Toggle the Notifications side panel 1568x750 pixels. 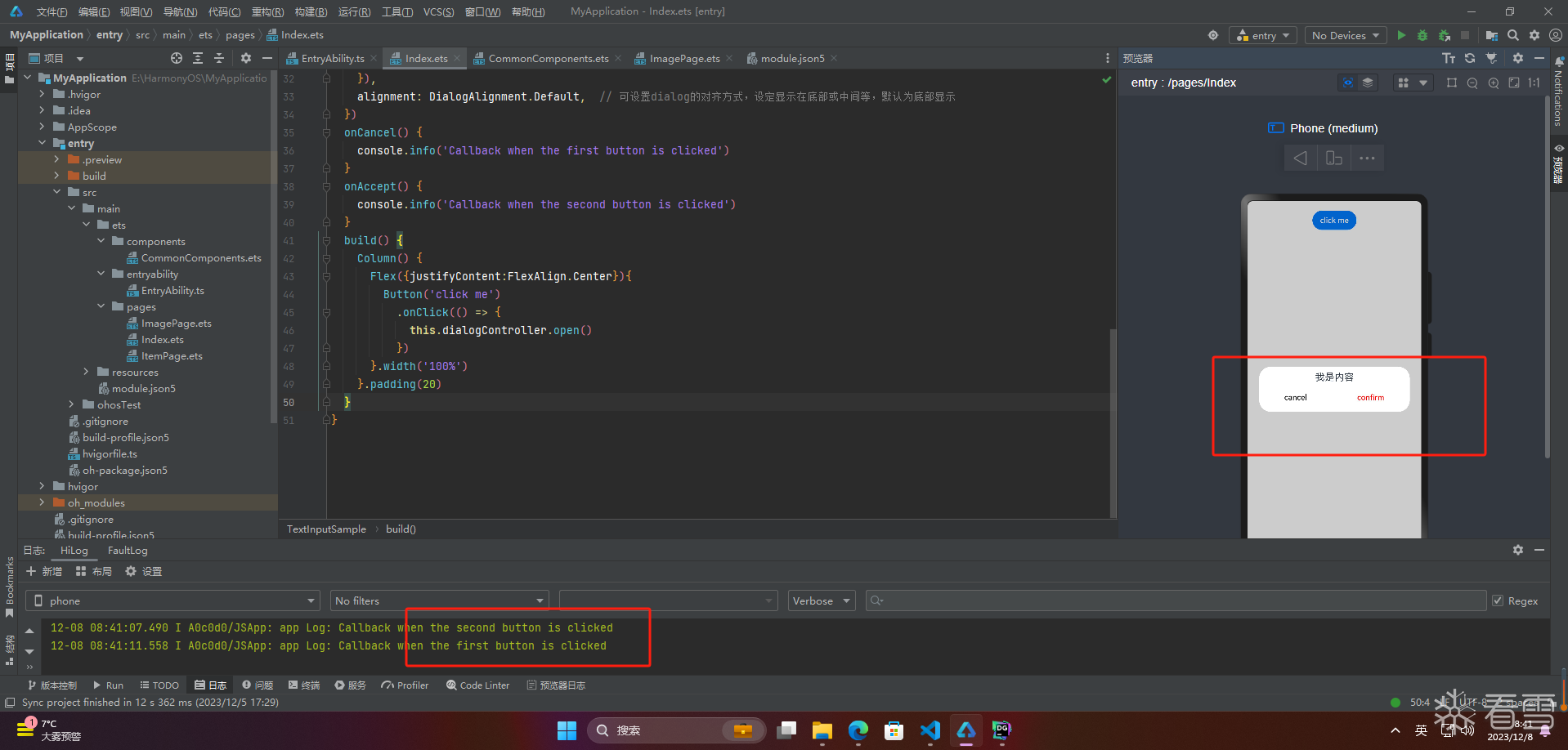pos(1558,92)
